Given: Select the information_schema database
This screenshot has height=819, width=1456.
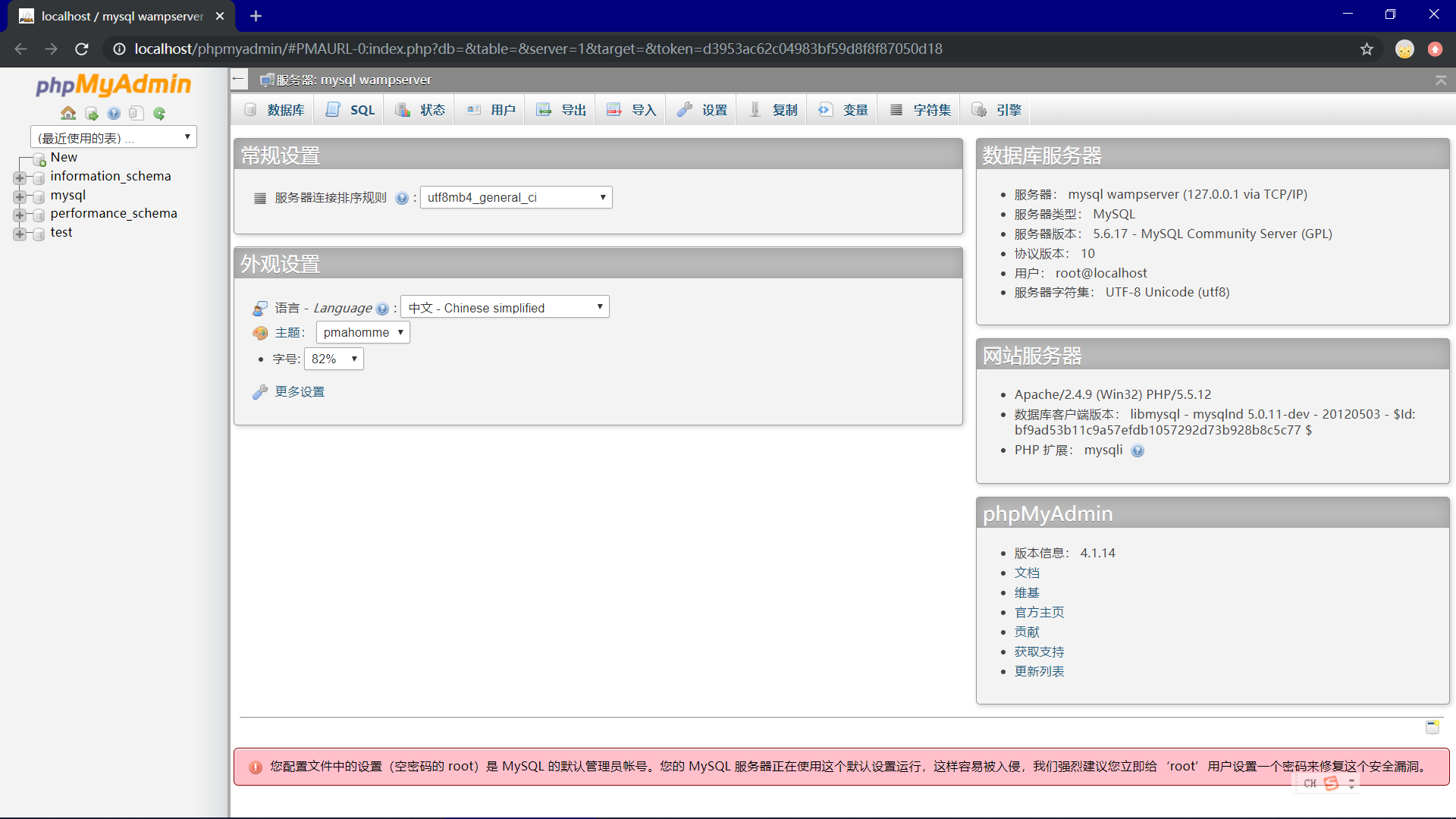Looking at the screenshot, I should [x=111, y=176].
